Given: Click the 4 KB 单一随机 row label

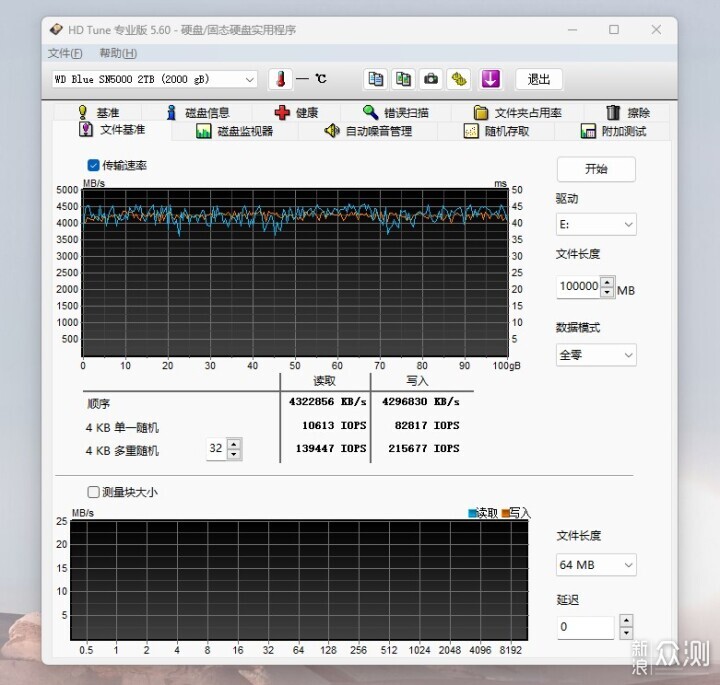Looking at the screenshot, I should click(122, 428).
